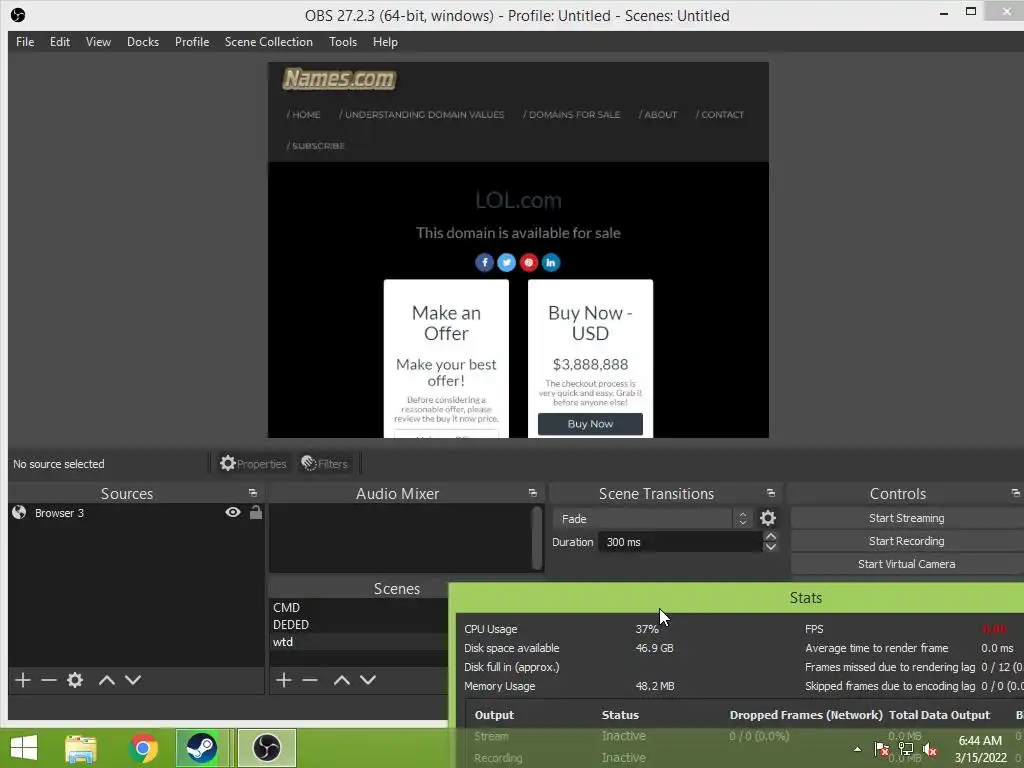
Task: Select the Browser 3 source row
Action: tap(136, 513)
